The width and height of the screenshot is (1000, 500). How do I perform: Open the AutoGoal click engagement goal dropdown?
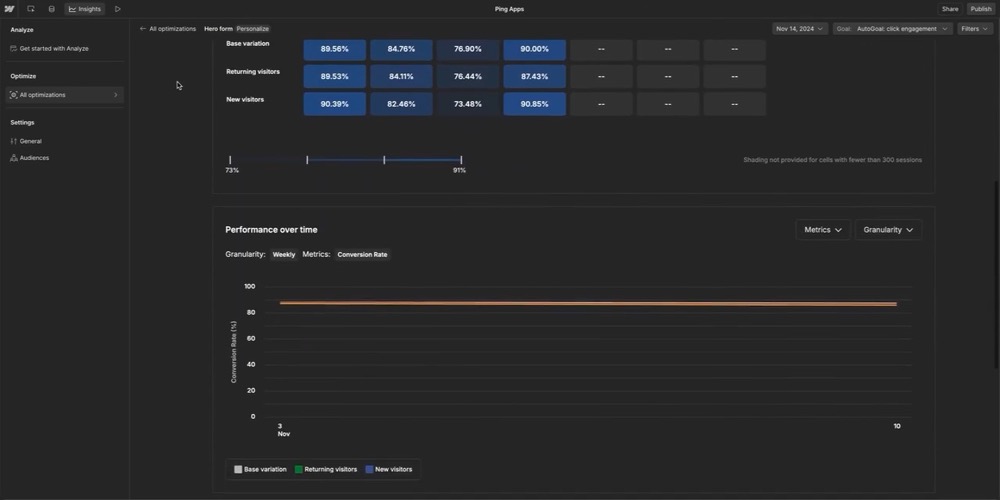click(893, 29)
